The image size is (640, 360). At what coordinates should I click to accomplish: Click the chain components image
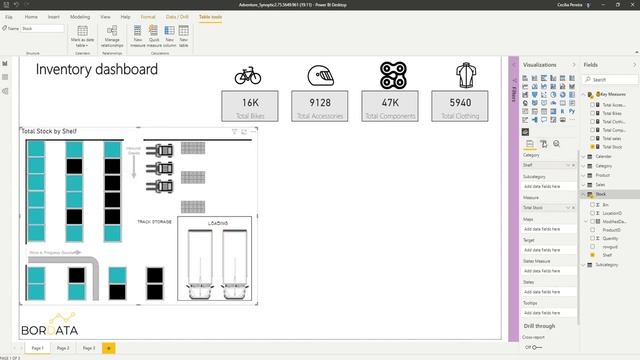[393, 75]
